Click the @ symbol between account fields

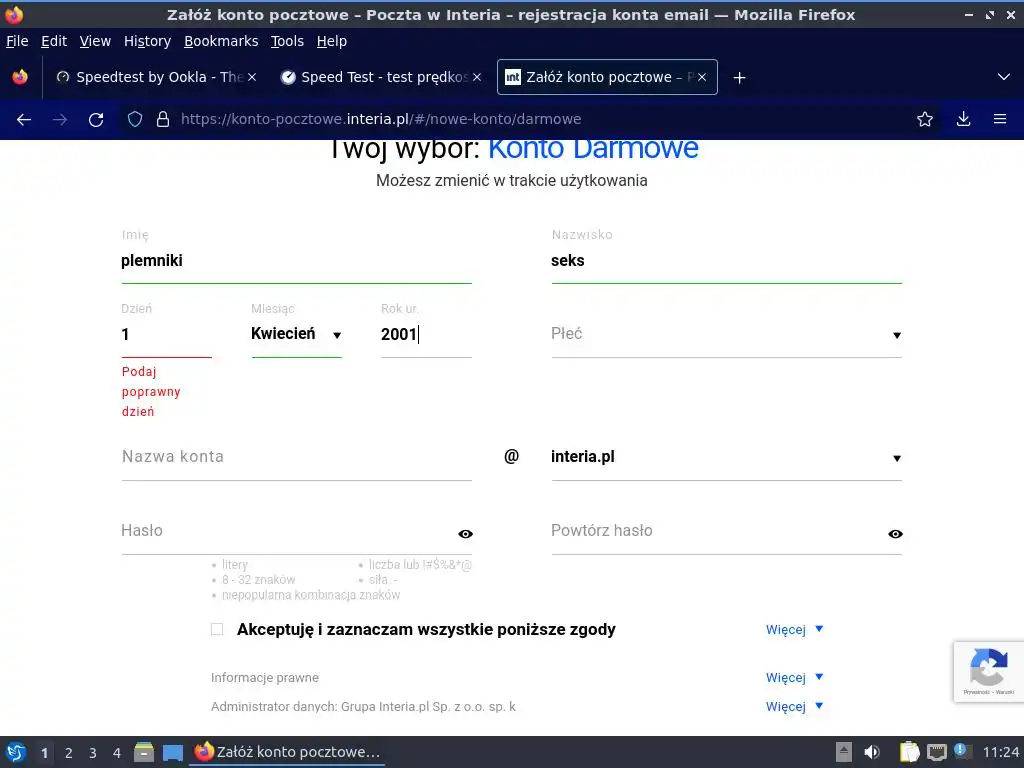pos(511,456)
